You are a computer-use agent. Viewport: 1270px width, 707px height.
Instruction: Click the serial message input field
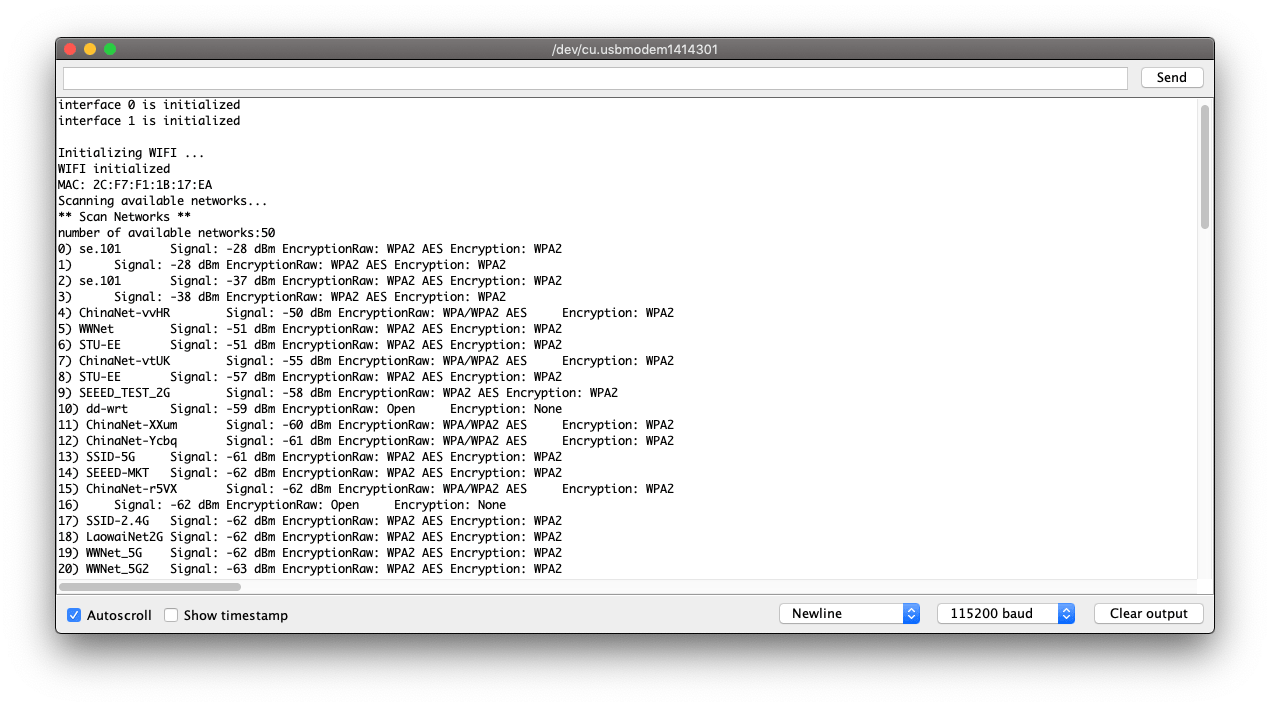[x=595, y=78]
